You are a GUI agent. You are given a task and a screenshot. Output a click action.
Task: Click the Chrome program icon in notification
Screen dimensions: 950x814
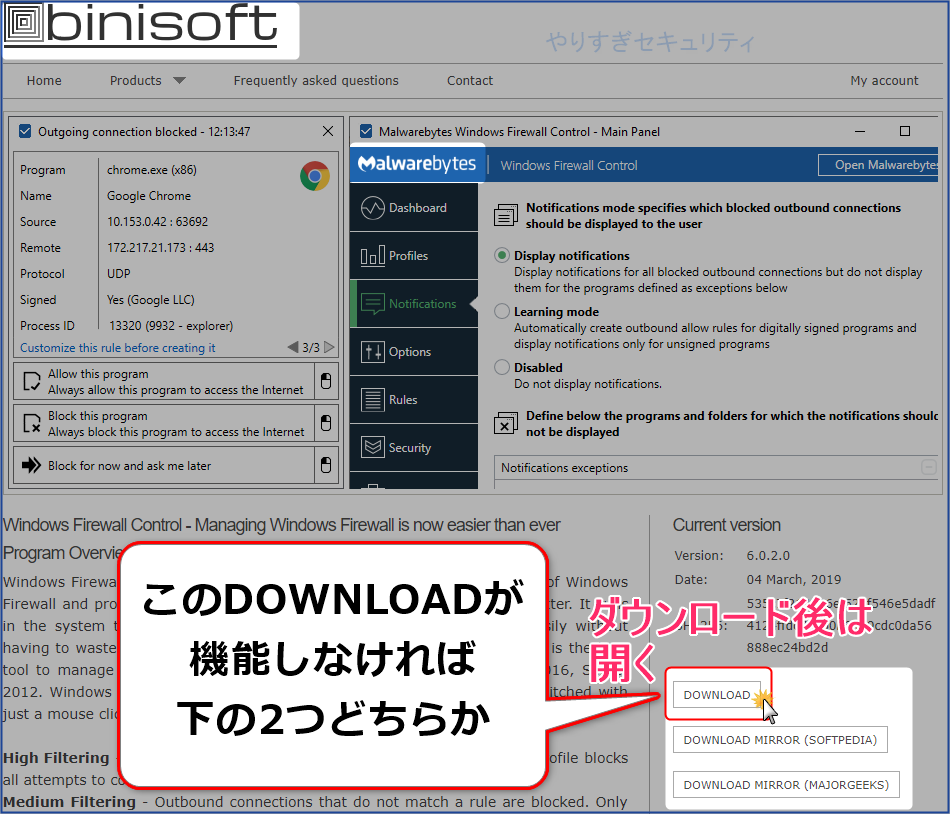[315, 176]
